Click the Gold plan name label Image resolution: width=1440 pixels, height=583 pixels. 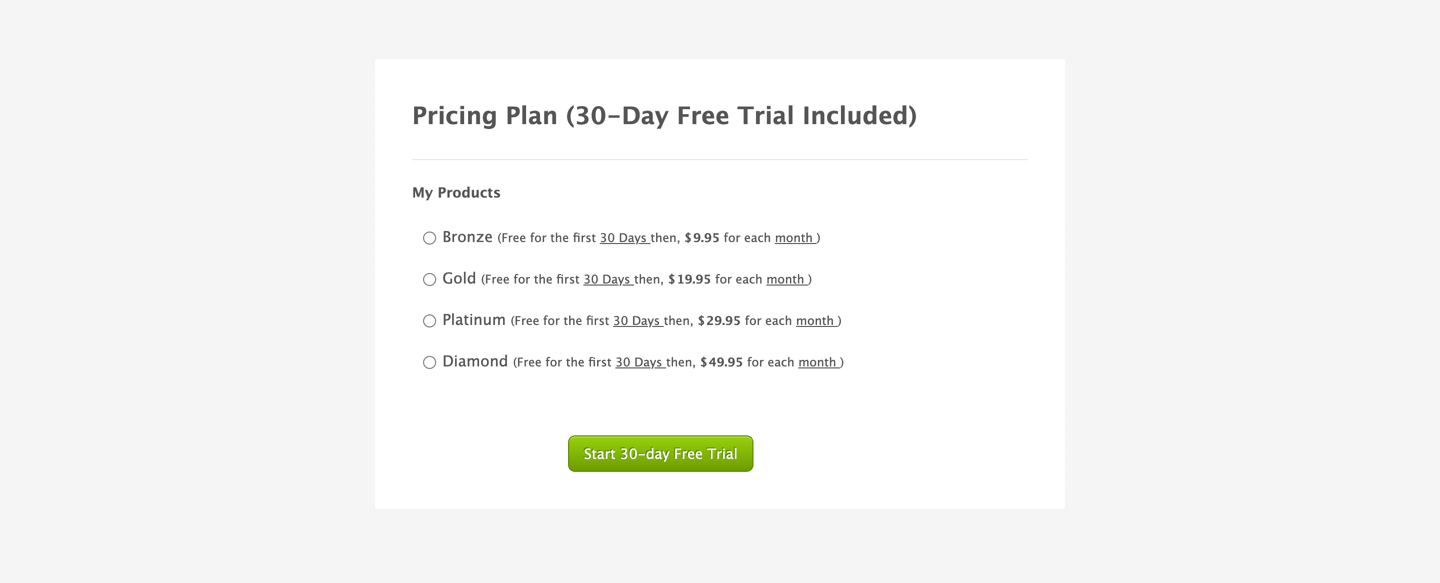point(459,279)
